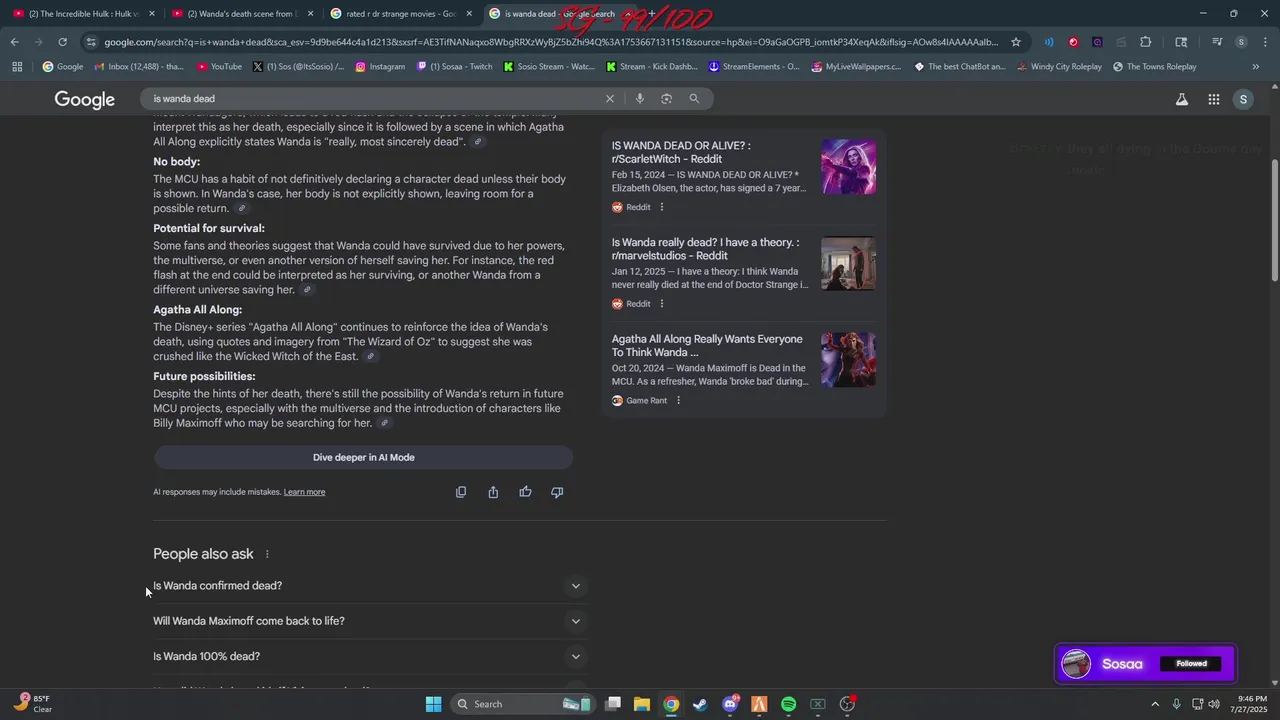Share the AI overview response
The height and width of the screenshot is (720, 1280).
[493, 492]
